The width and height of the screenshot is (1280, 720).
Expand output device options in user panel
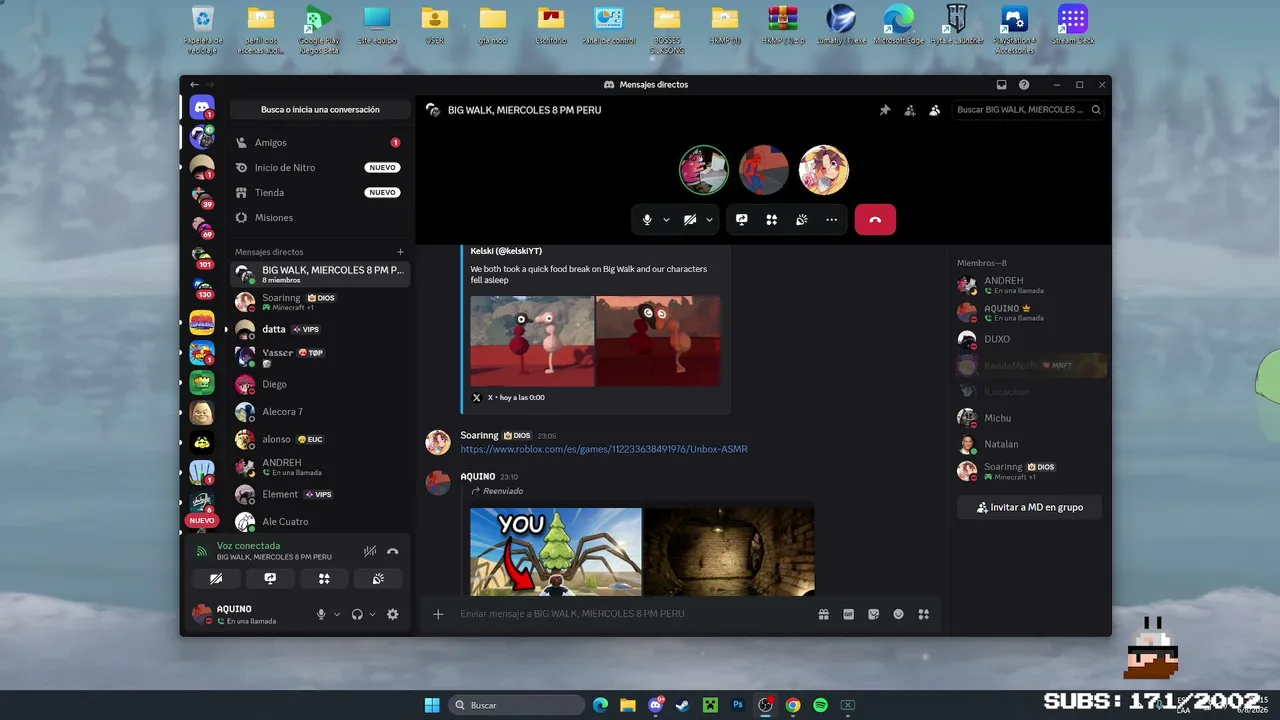pyautogui.click(x=373, y=614)
